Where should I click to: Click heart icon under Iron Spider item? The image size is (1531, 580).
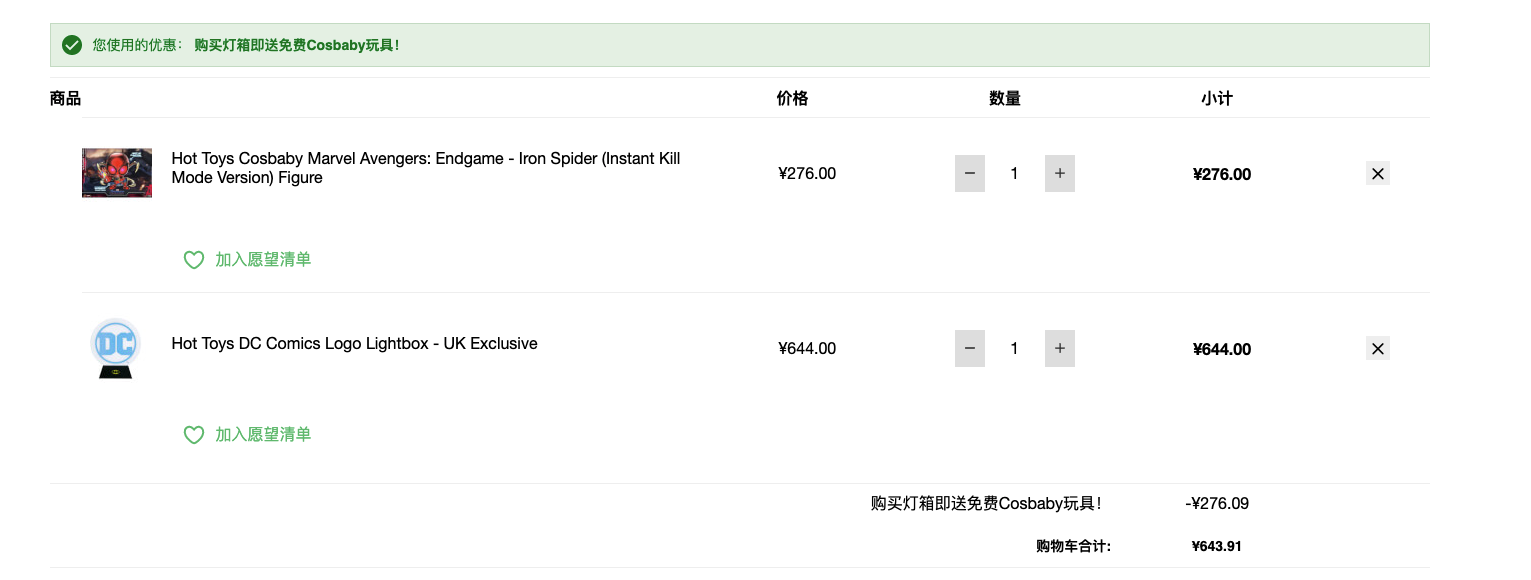click(194, 260)
